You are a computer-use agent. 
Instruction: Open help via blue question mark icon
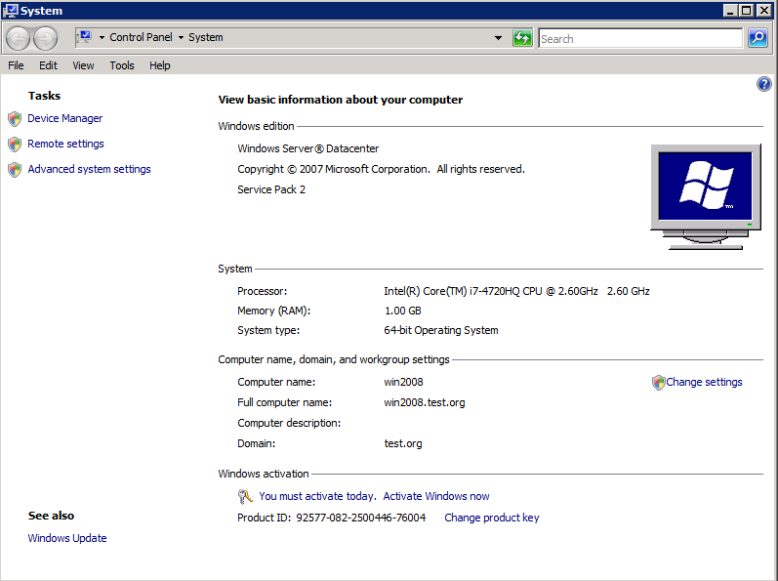(764, 84)
